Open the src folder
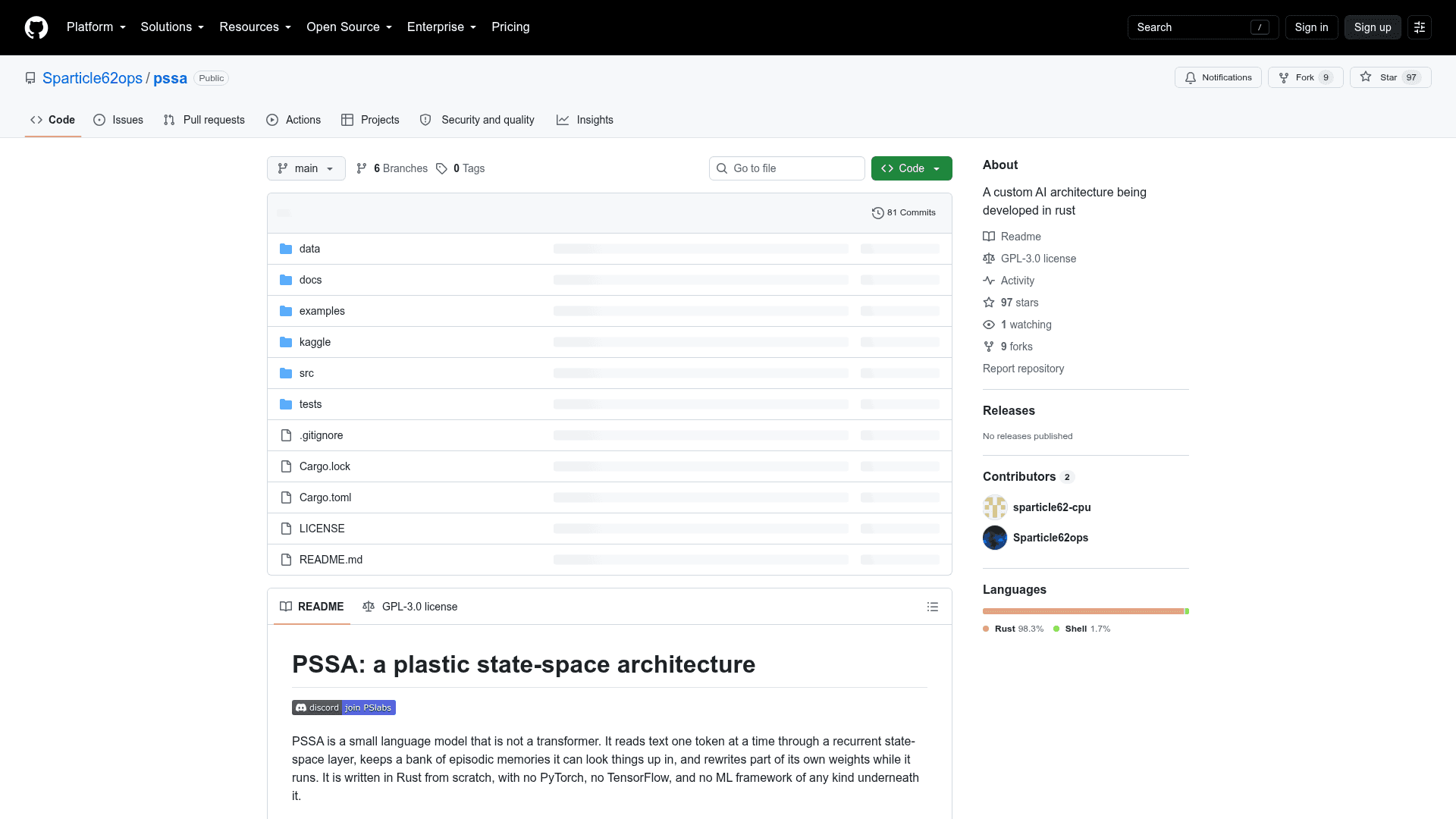The image size is (1456, 819). (306, 373)
